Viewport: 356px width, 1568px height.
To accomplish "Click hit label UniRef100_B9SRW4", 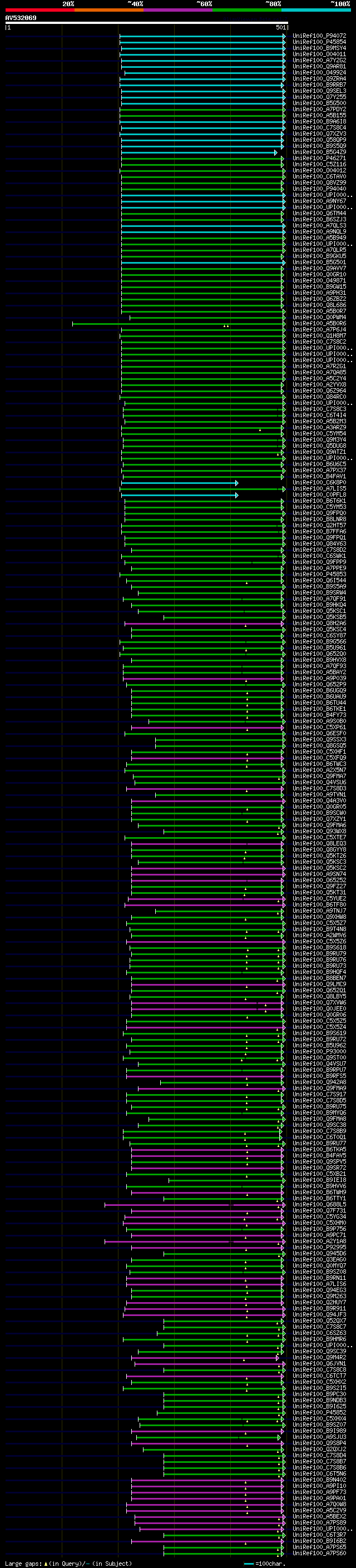I will [319, 592].
